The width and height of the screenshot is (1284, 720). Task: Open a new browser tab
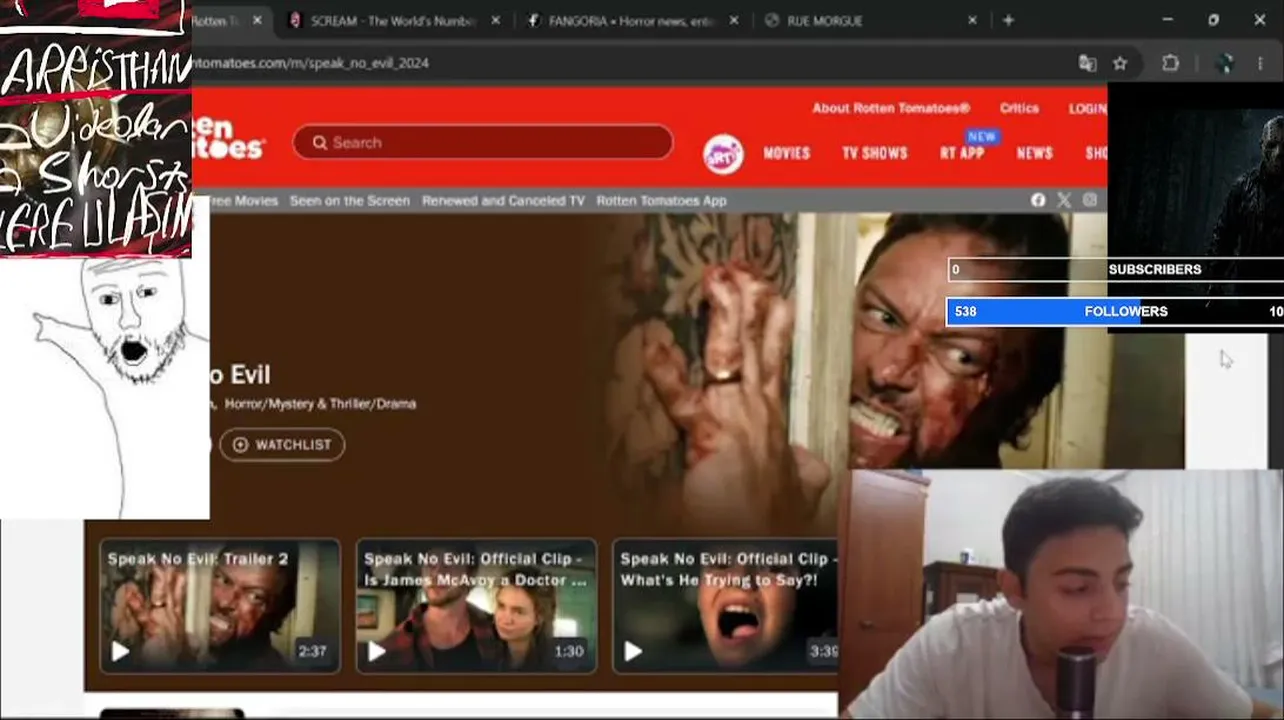click(1008, 20)
